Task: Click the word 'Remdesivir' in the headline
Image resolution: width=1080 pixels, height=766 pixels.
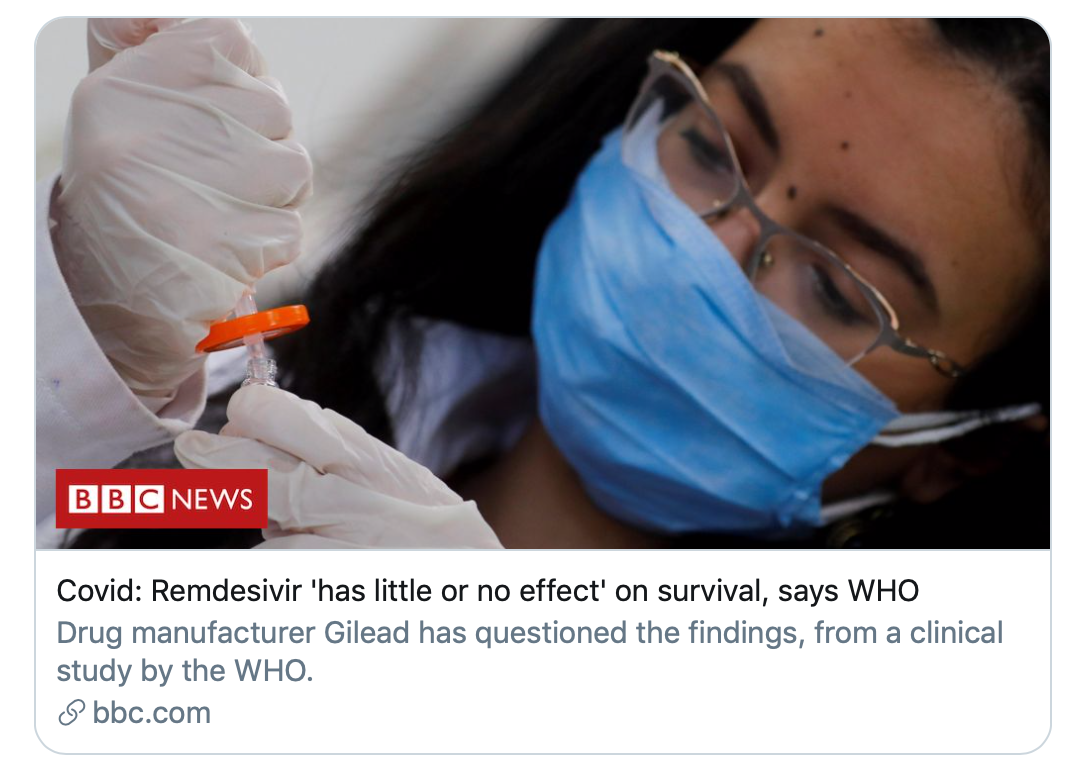Action: (x=227, y=591)
